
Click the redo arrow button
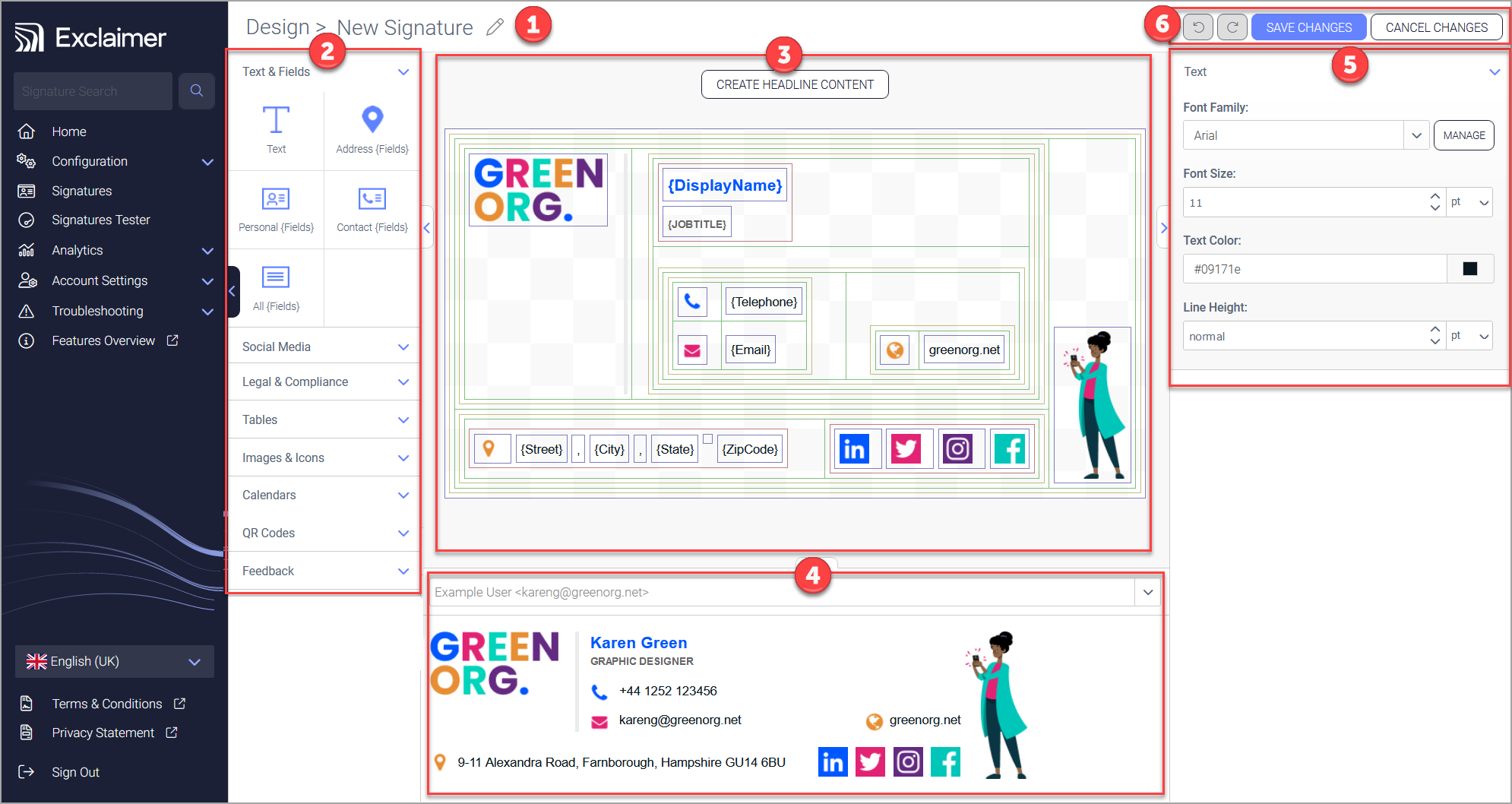click(x=1232, y=27)
